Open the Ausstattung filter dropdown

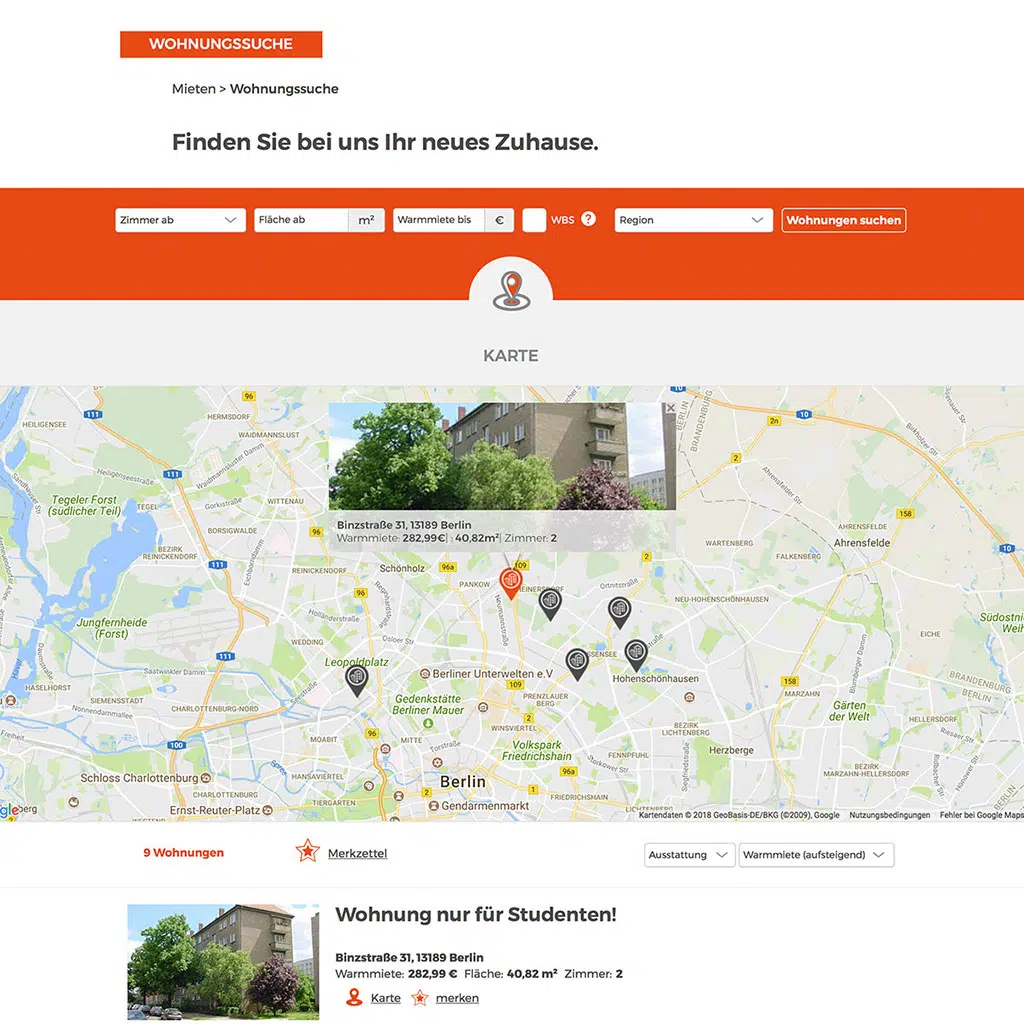(690, 855)
